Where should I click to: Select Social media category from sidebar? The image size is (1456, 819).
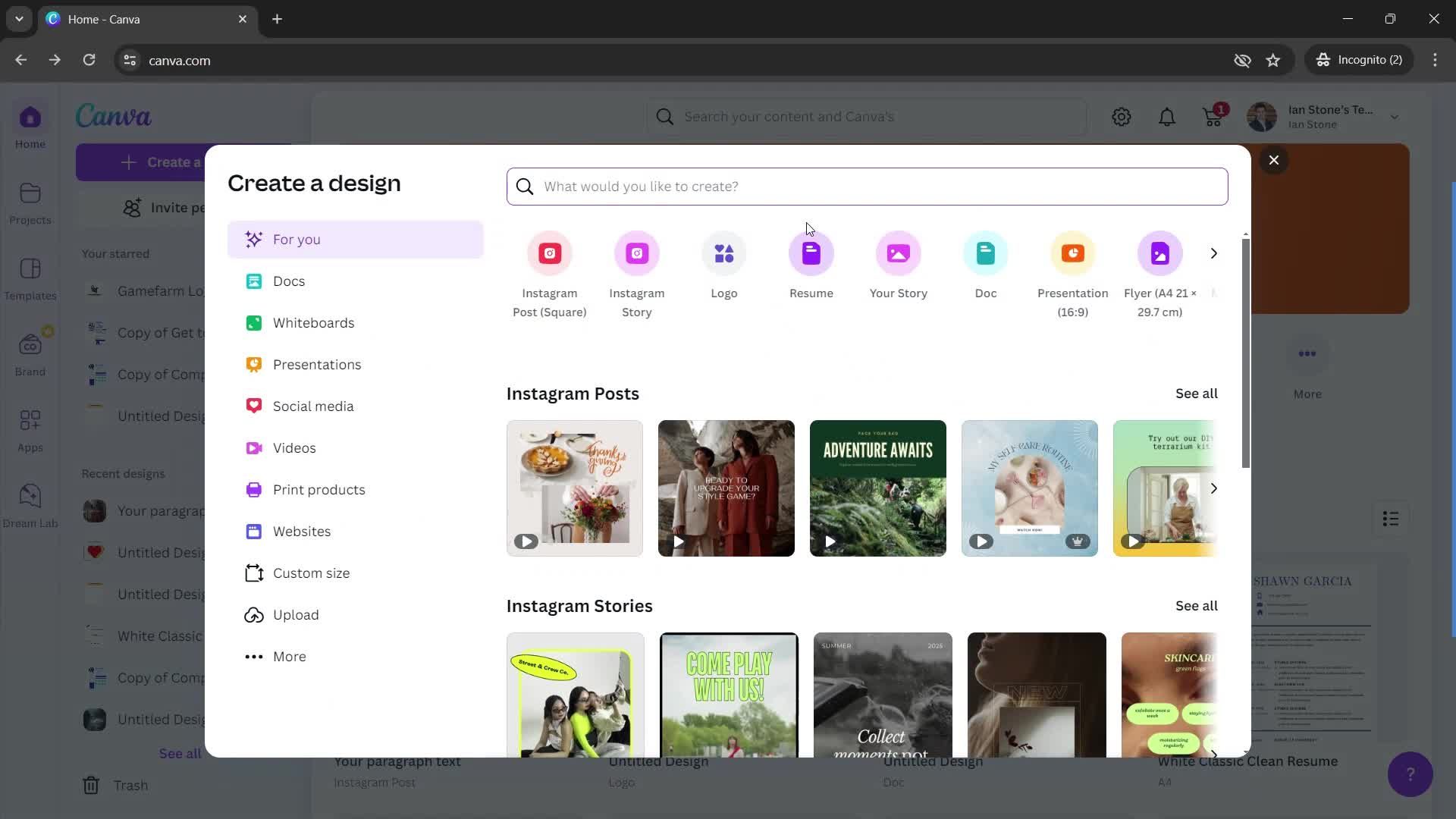tap(314, 406)
